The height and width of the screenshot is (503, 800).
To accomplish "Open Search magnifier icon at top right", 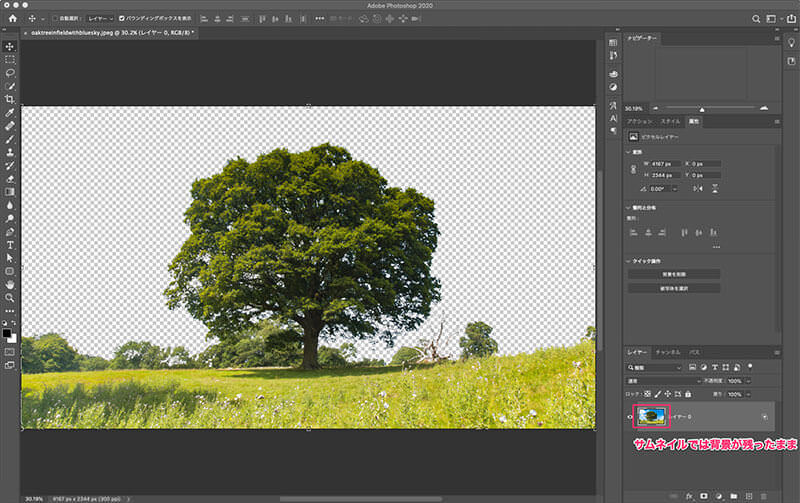I will click(756, 19).
